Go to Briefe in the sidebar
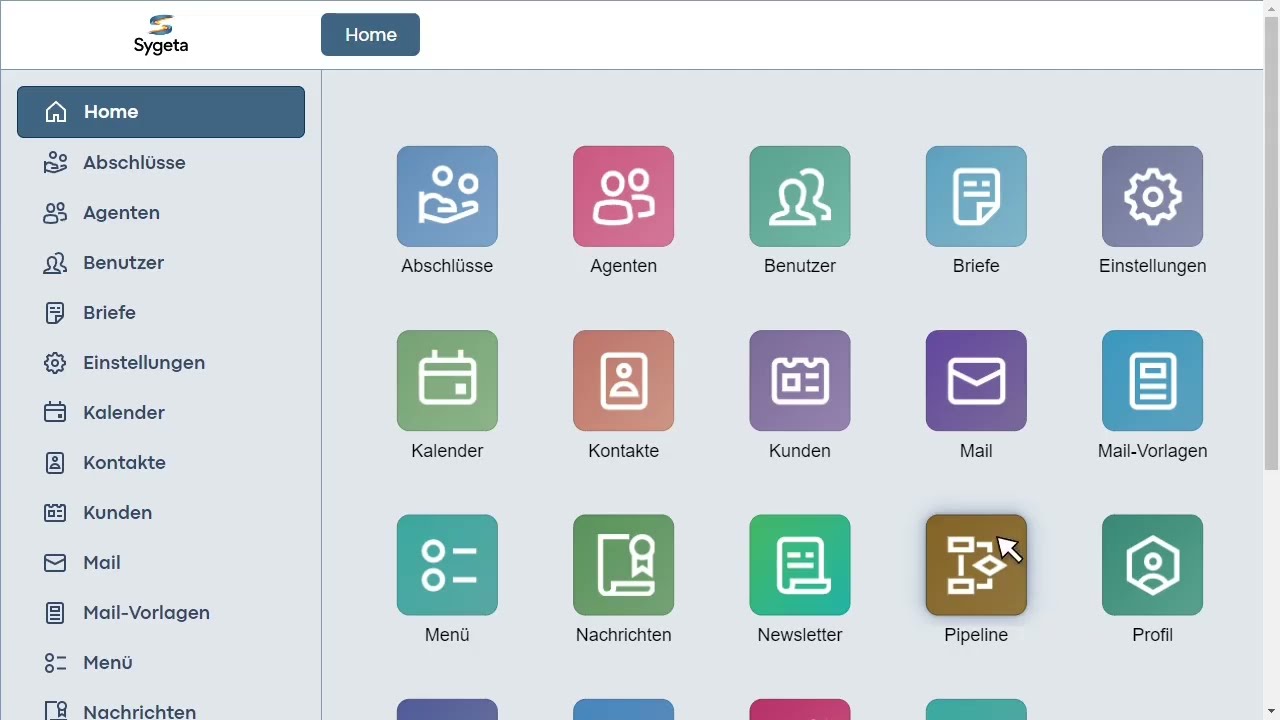Image resolution: width=1280 pixels, height=720 pixels. tap(161, 312)
